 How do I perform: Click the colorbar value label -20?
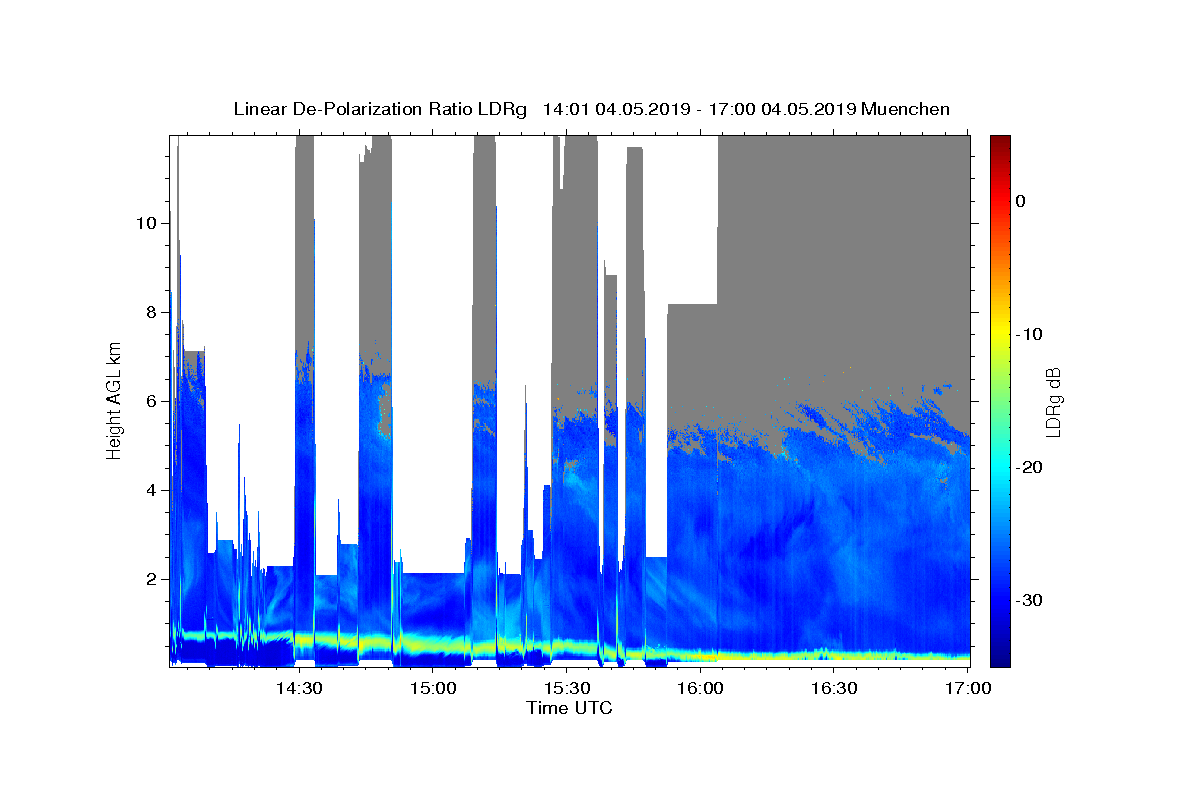(1029, 467)
